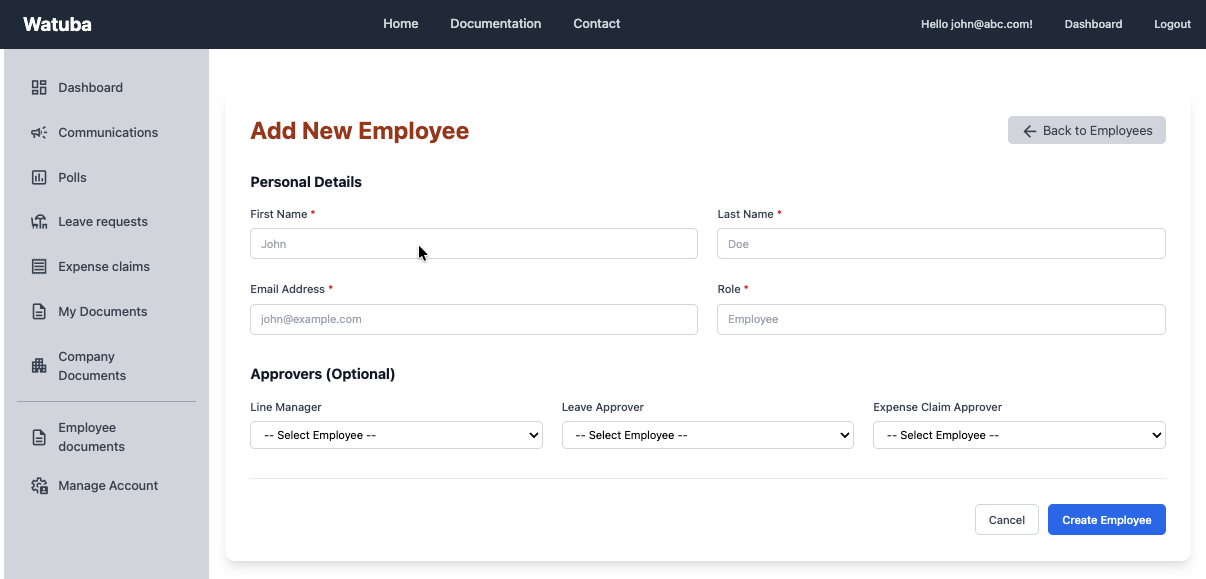Click the Expense claims list icon
The height and width of the screenshot is (579, 1206).
(x=39, y=267)
